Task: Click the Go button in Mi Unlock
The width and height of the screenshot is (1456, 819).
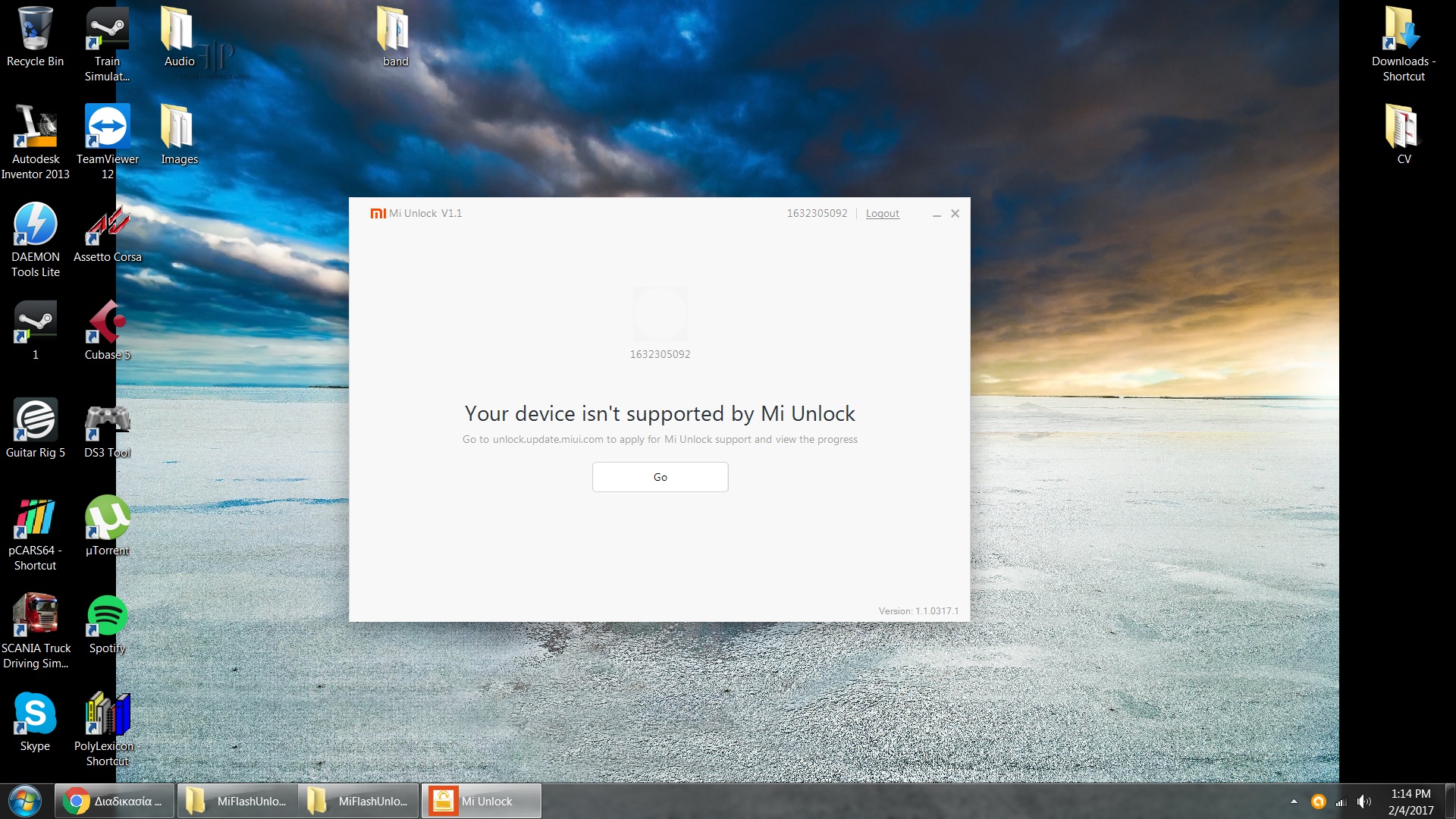Action: 660,477
